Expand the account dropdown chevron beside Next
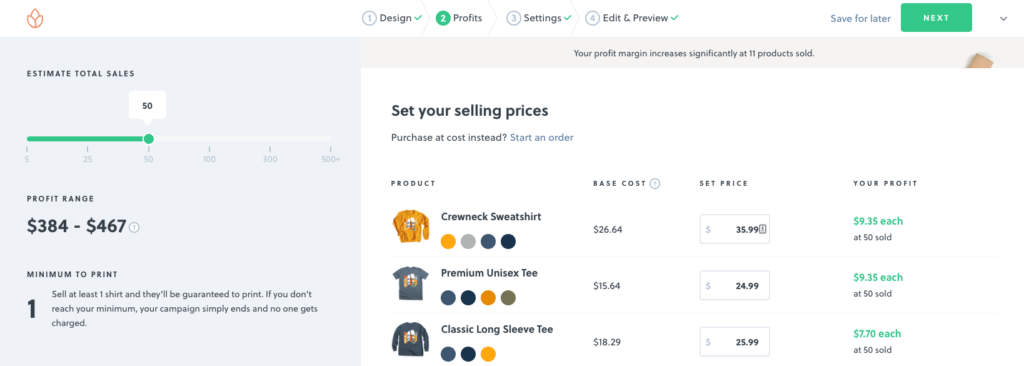Viewport: 1024px width, 366px height. 1004,18
